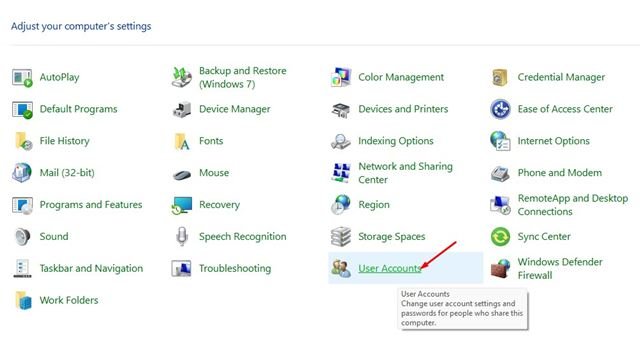Screen dimensions: 640x364
Task: Open Programs and Features link
Action: 91,205
